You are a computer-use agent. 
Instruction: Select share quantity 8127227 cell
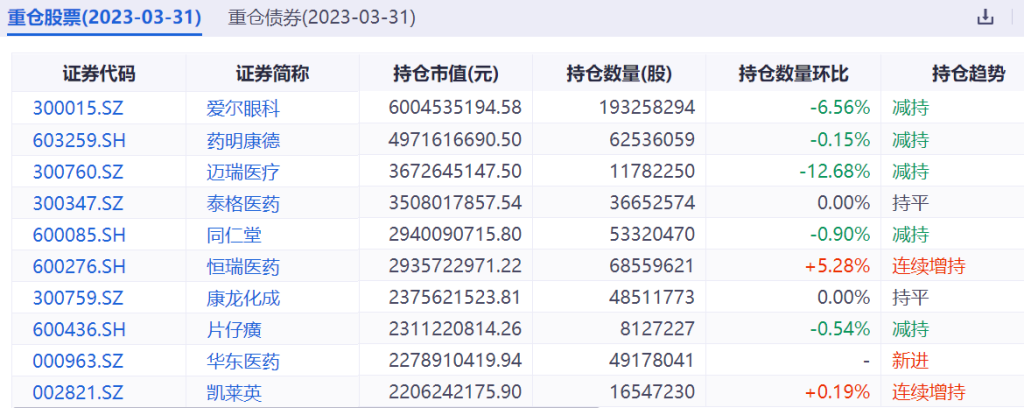[x=658, y=329]
